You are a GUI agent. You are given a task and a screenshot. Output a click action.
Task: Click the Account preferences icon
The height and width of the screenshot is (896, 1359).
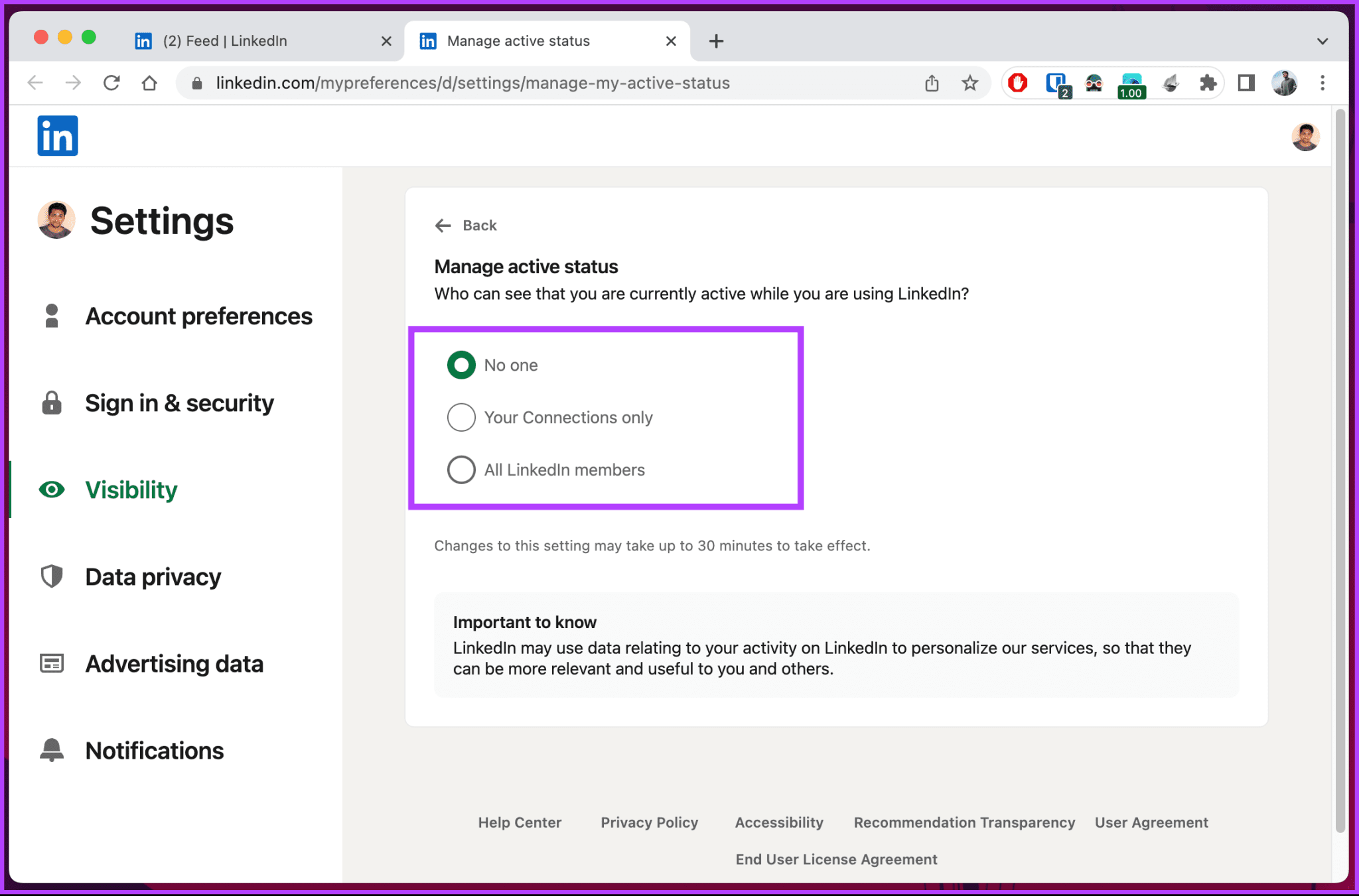[x=53, y=315]
